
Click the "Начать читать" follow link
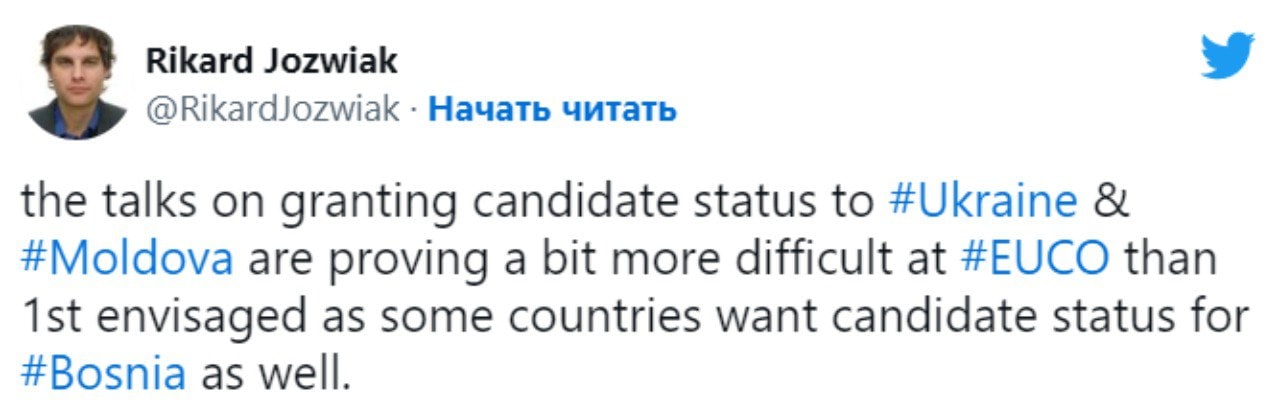coord(553,108)
